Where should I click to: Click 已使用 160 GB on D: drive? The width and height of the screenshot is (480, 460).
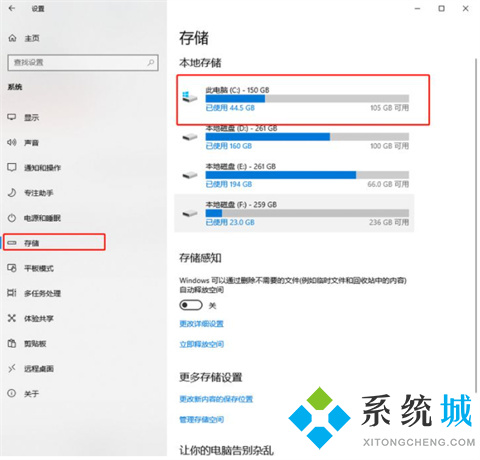(x=229, y=146)
